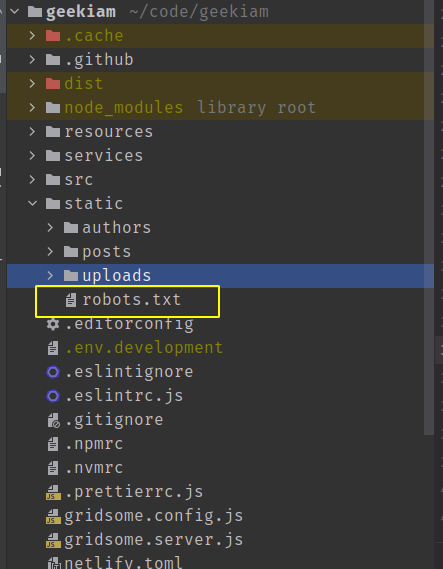The image size is (443, 569).
Task: Click the .gitignore file icon
Action: click(53, 420)
